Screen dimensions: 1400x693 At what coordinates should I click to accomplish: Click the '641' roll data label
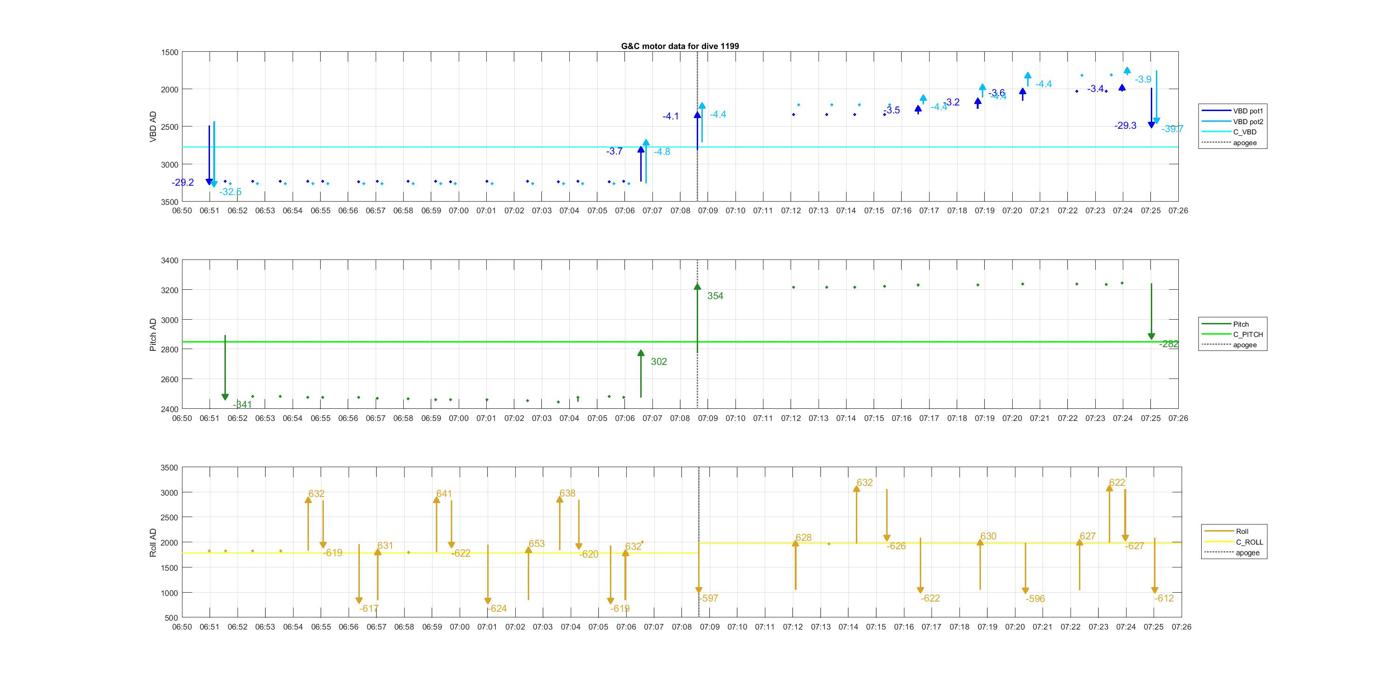point(444,494)
